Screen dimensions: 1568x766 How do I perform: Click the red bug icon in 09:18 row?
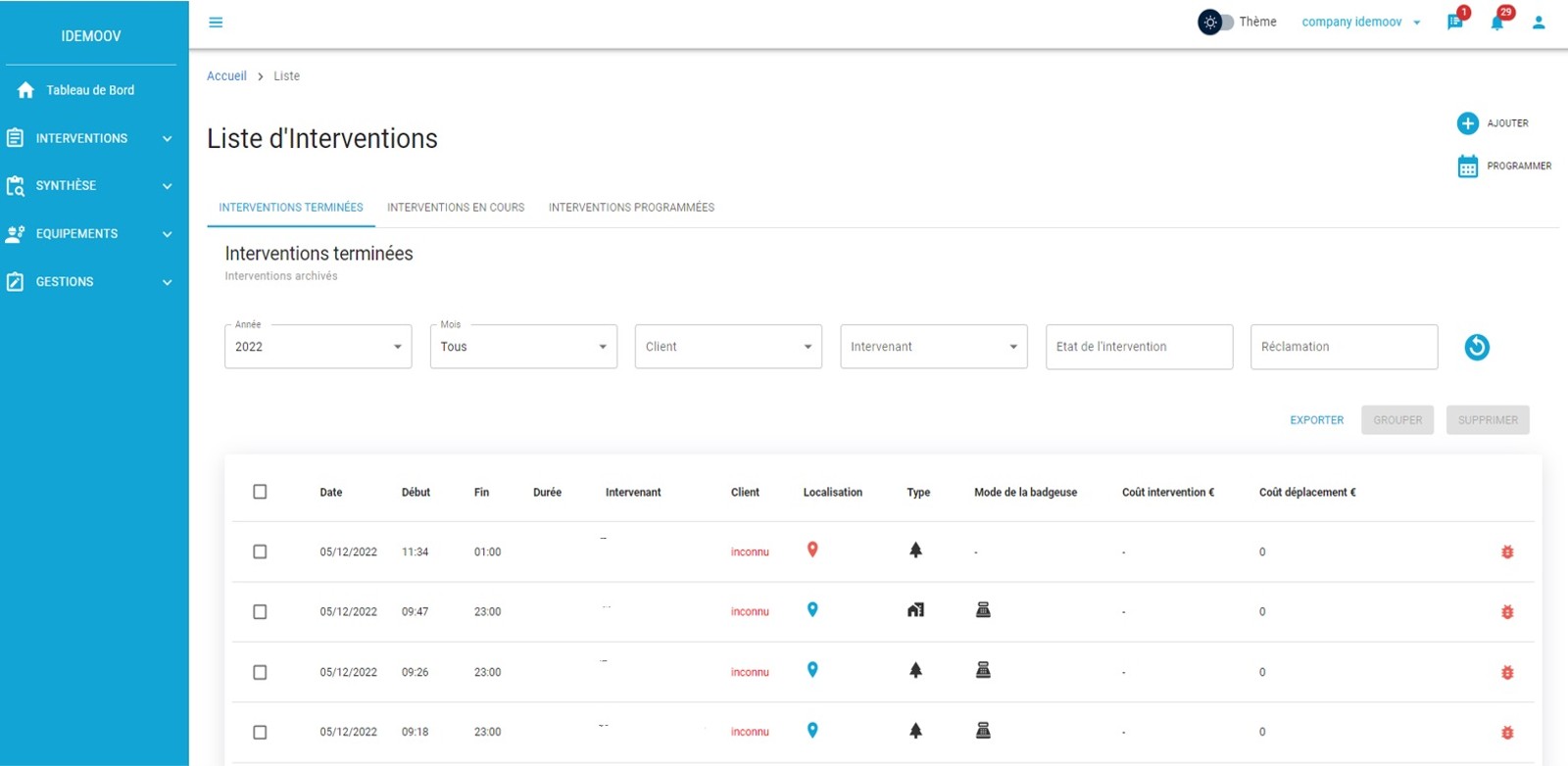click(1507, 733)
